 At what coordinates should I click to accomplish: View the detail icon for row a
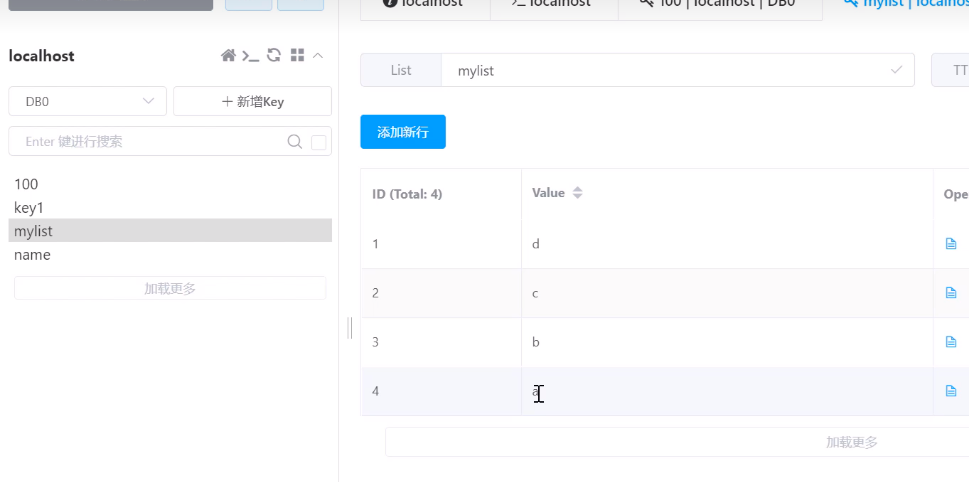click(951, 391)
